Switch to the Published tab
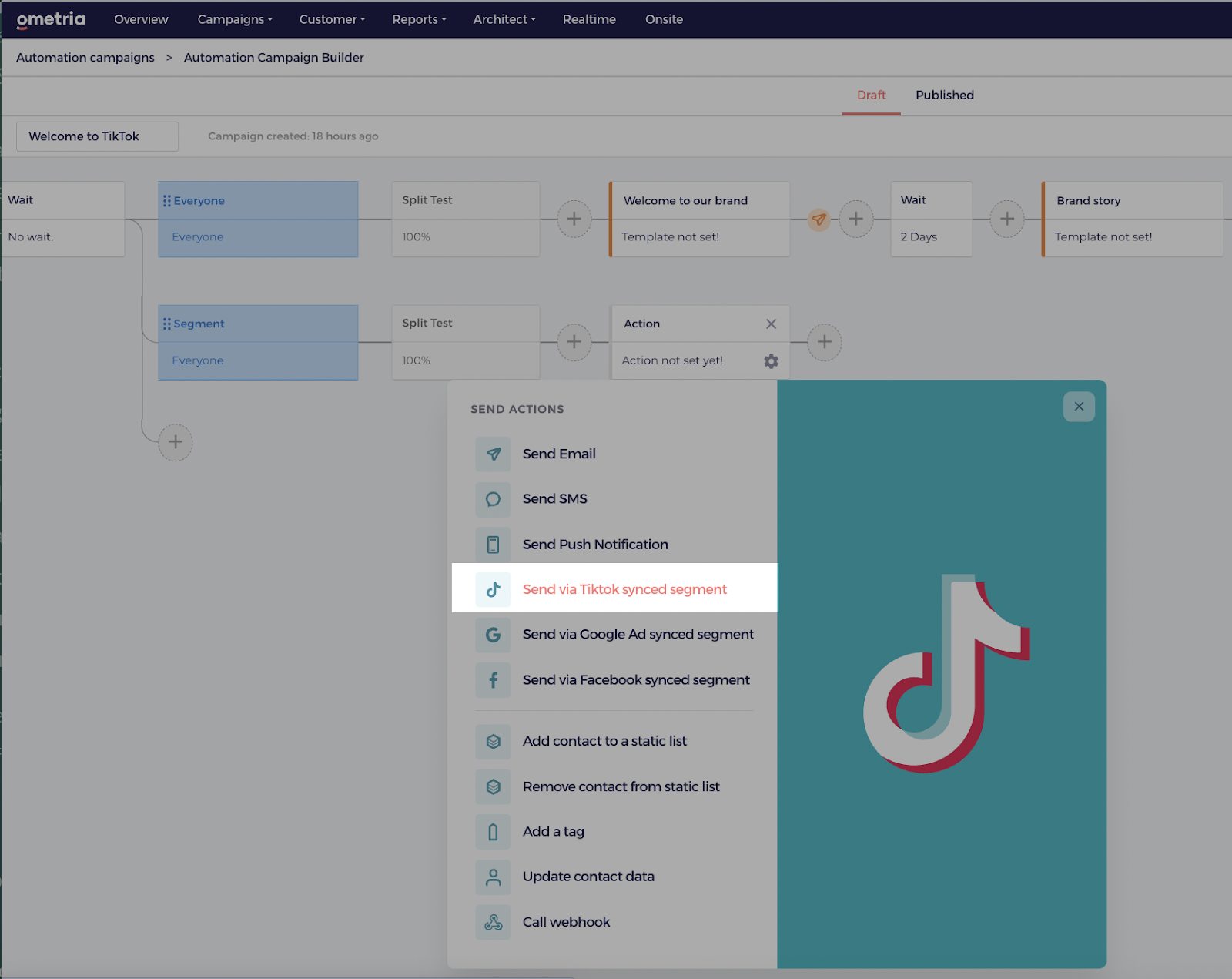This screenshot has width=1232, height=979. pyautogui.click(x=945, y=96)
